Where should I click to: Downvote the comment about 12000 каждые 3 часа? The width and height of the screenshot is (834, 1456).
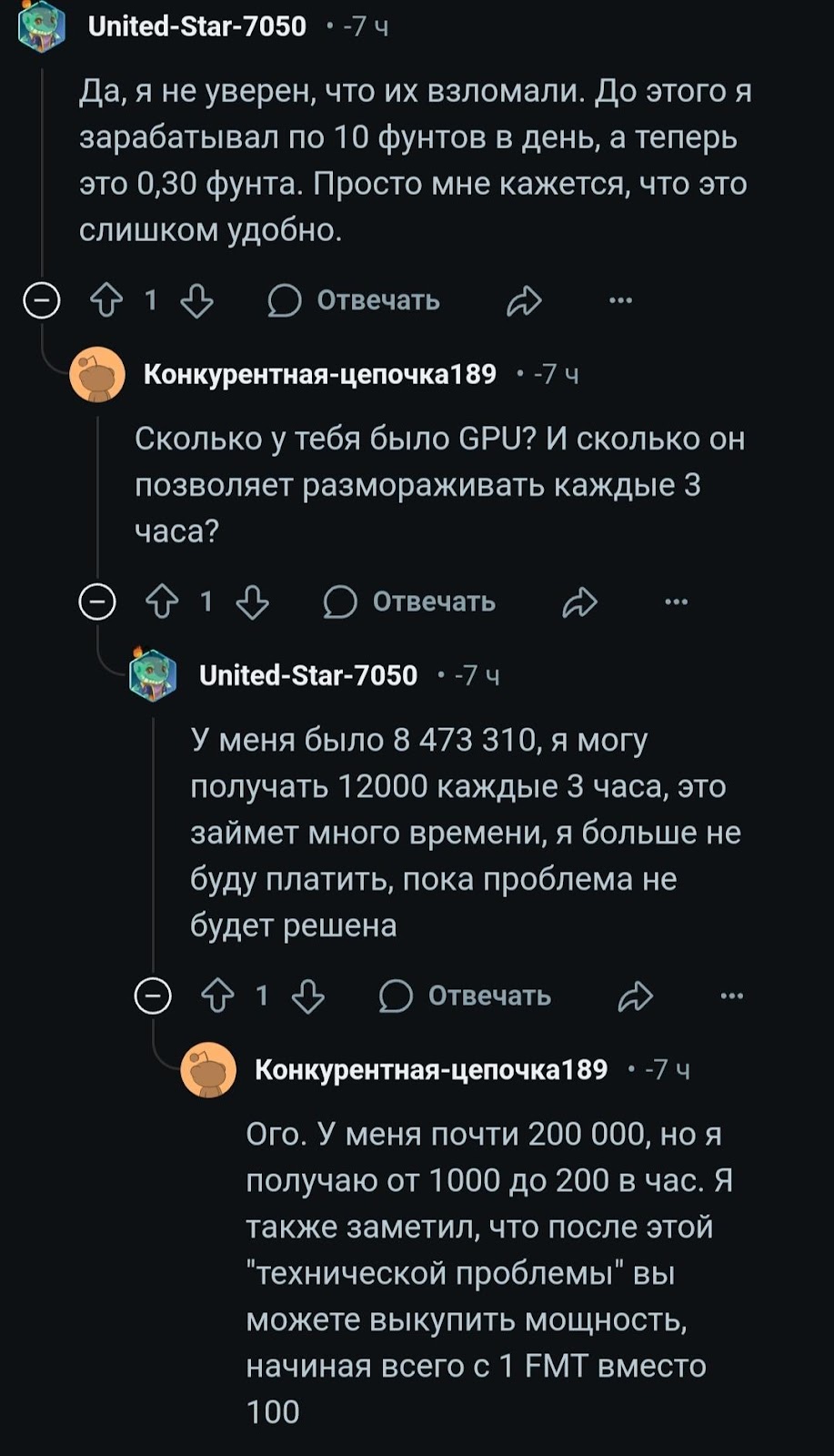[x=307, y=996]
